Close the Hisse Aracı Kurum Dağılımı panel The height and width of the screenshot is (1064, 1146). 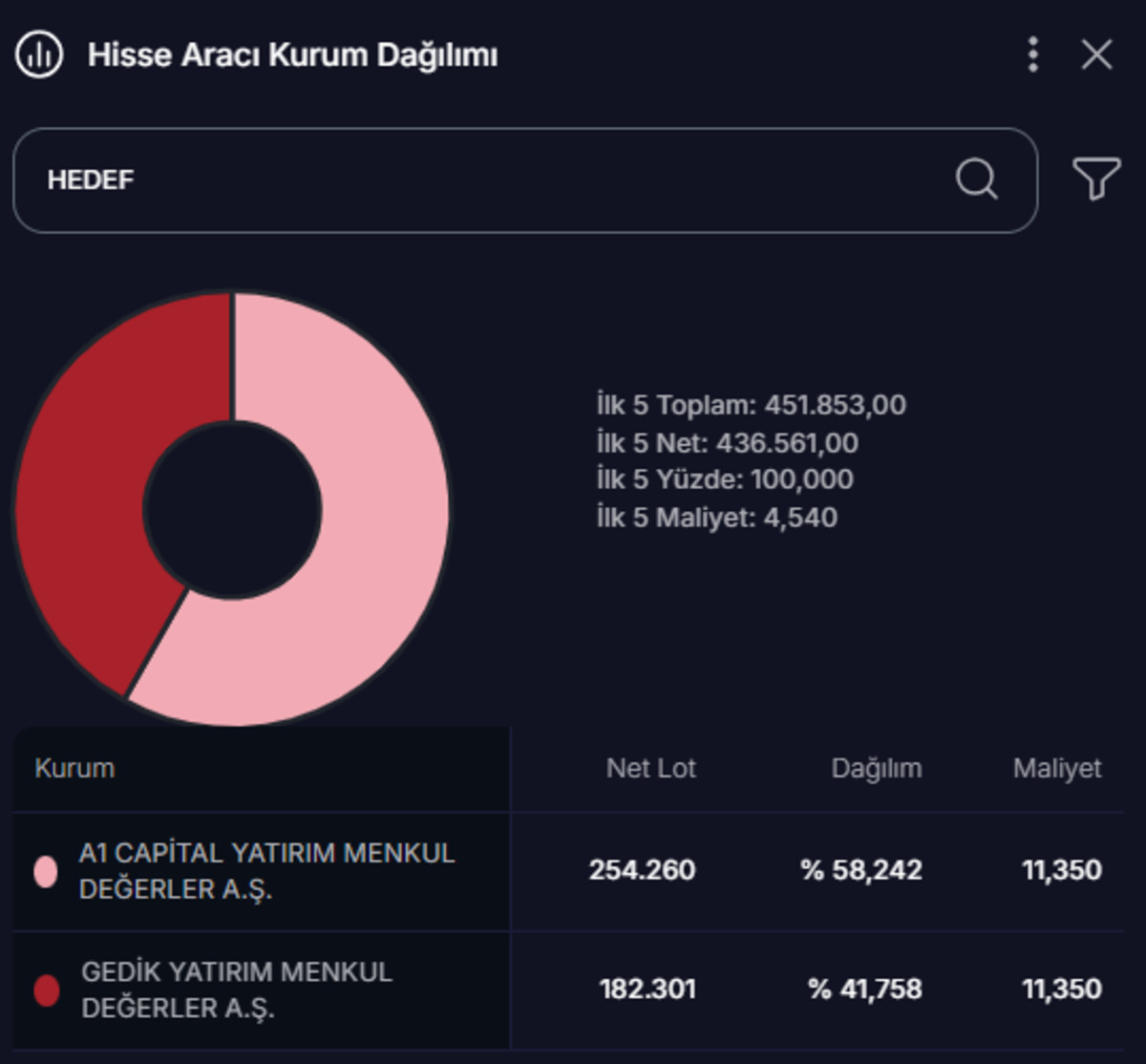coord(1096,54)
